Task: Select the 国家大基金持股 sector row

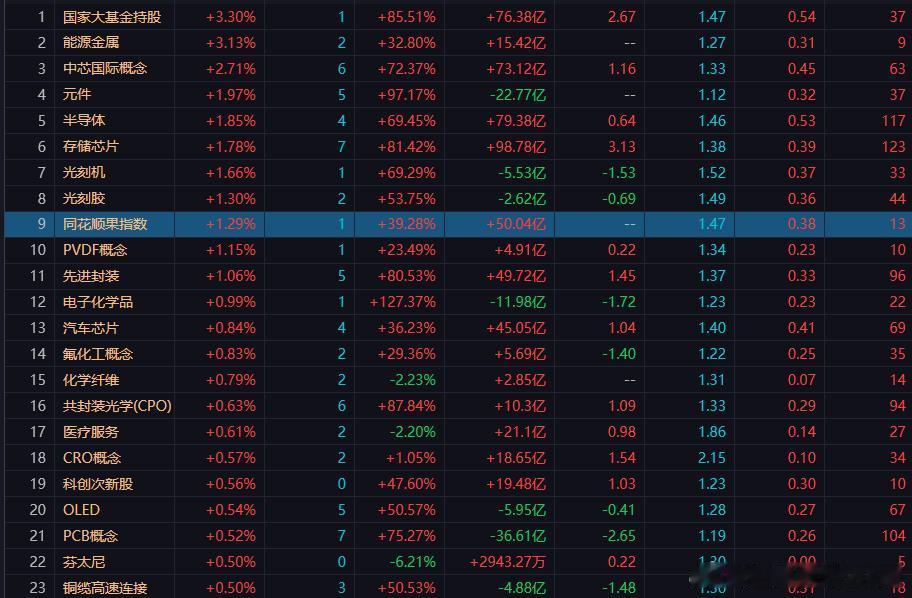Action: click(x=458, y=17)
